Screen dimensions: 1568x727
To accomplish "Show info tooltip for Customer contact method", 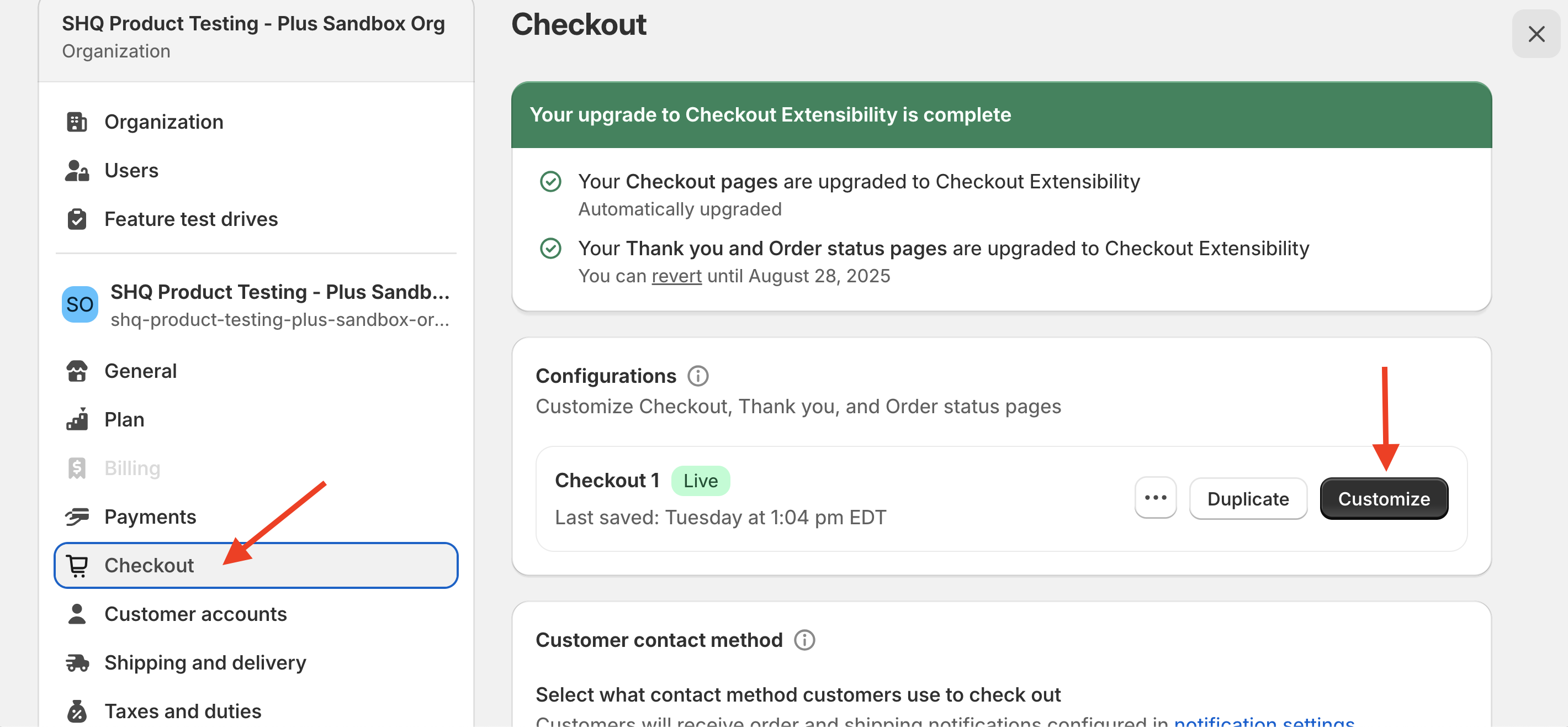I will pyautogui.click(x=804, y=640).
